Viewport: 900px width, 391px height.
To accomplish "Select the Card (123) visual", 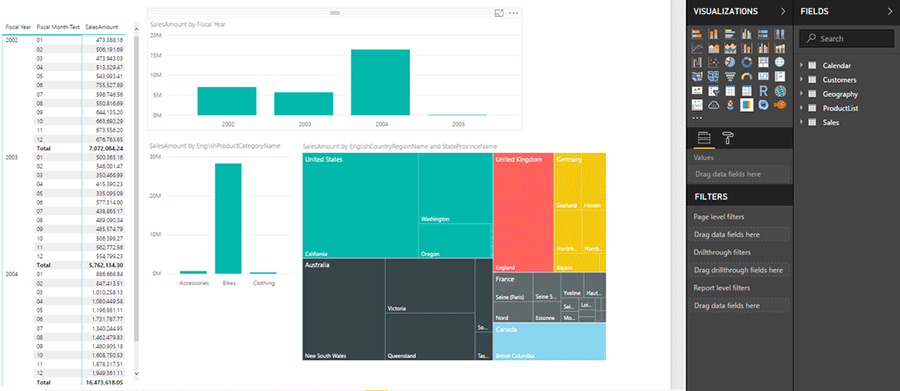I will (763, 76).
